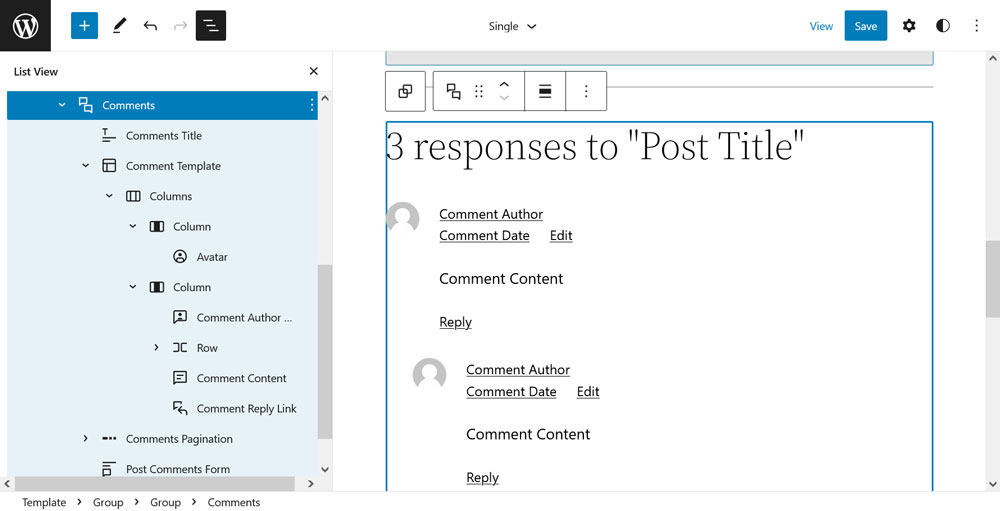Viewport: 1000px width, 511px height.
Task: Open the WordPress logo menu
Action: point(26,26)
